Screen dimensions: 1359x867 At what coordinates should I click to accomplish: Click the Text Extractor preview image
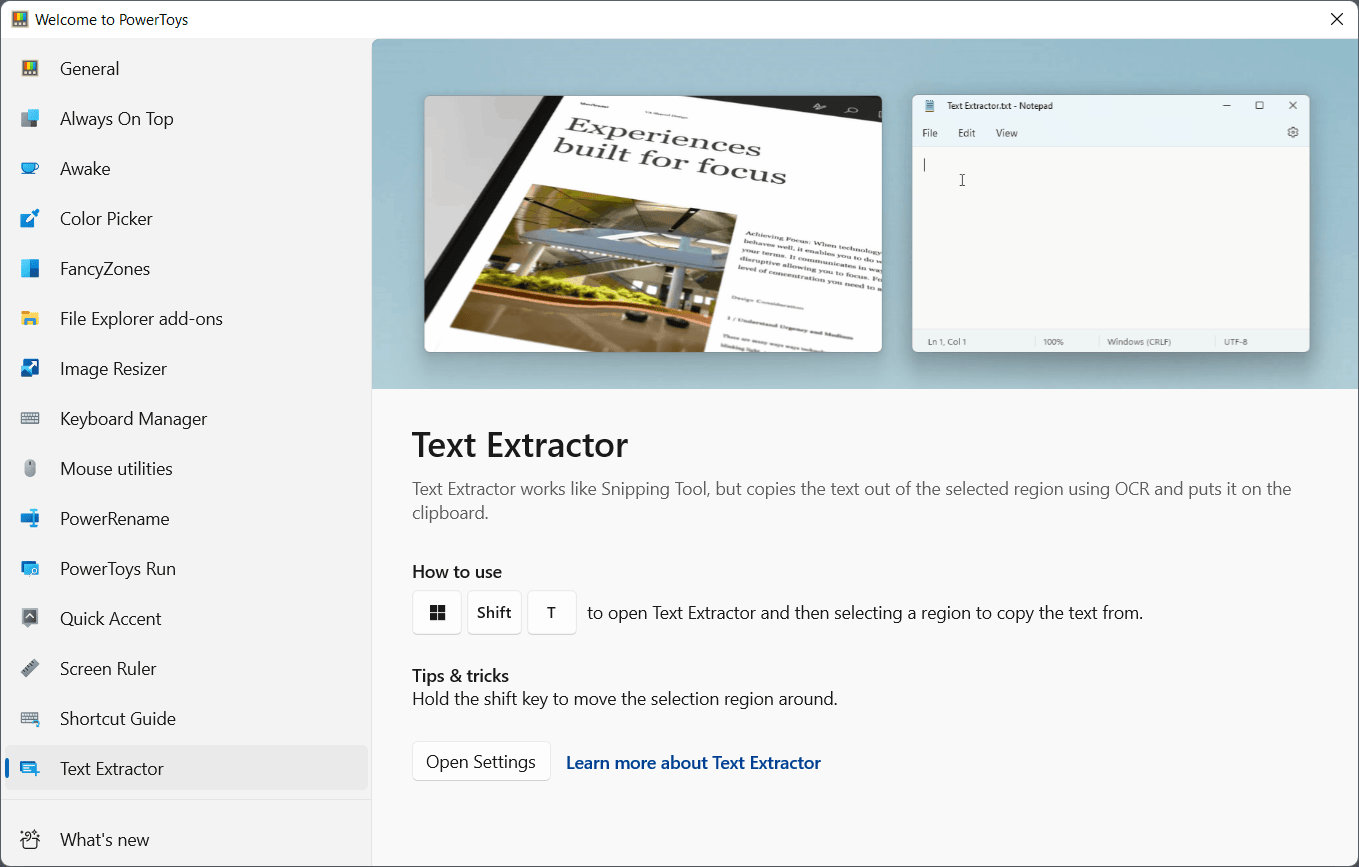[864, 213]
